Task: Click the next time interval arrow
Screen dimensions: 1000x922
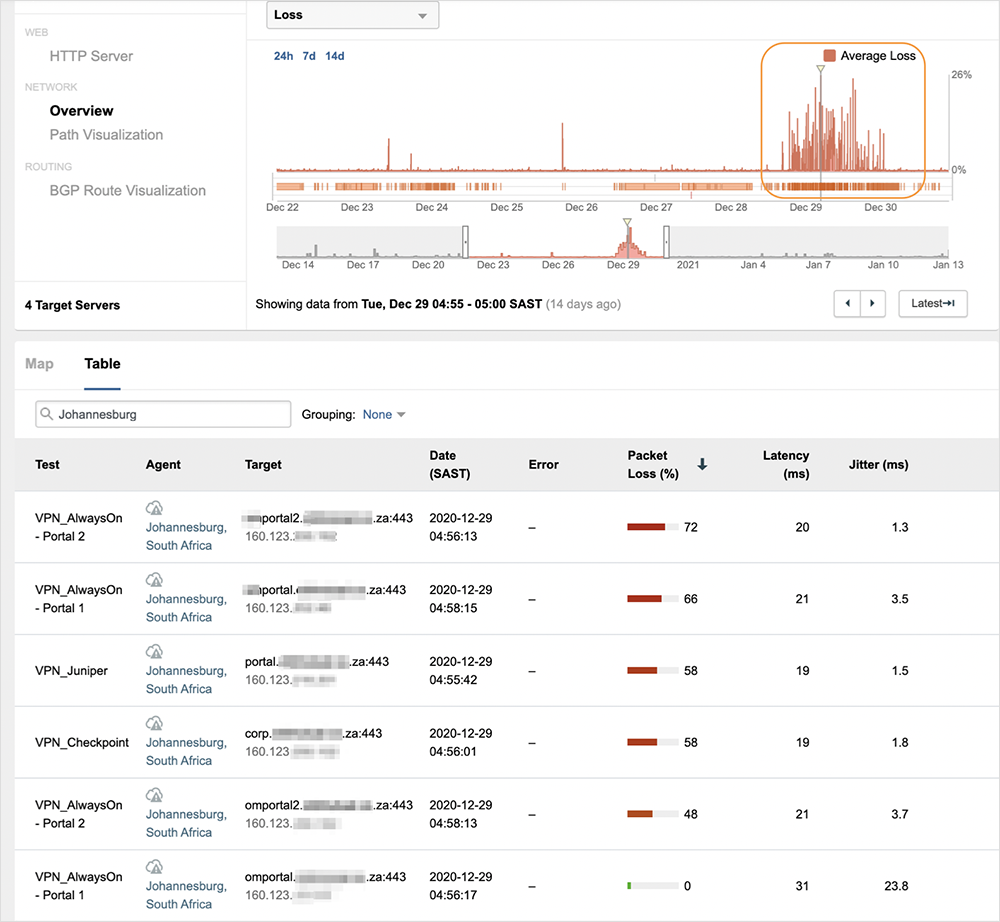Action: tap(873, 303)
